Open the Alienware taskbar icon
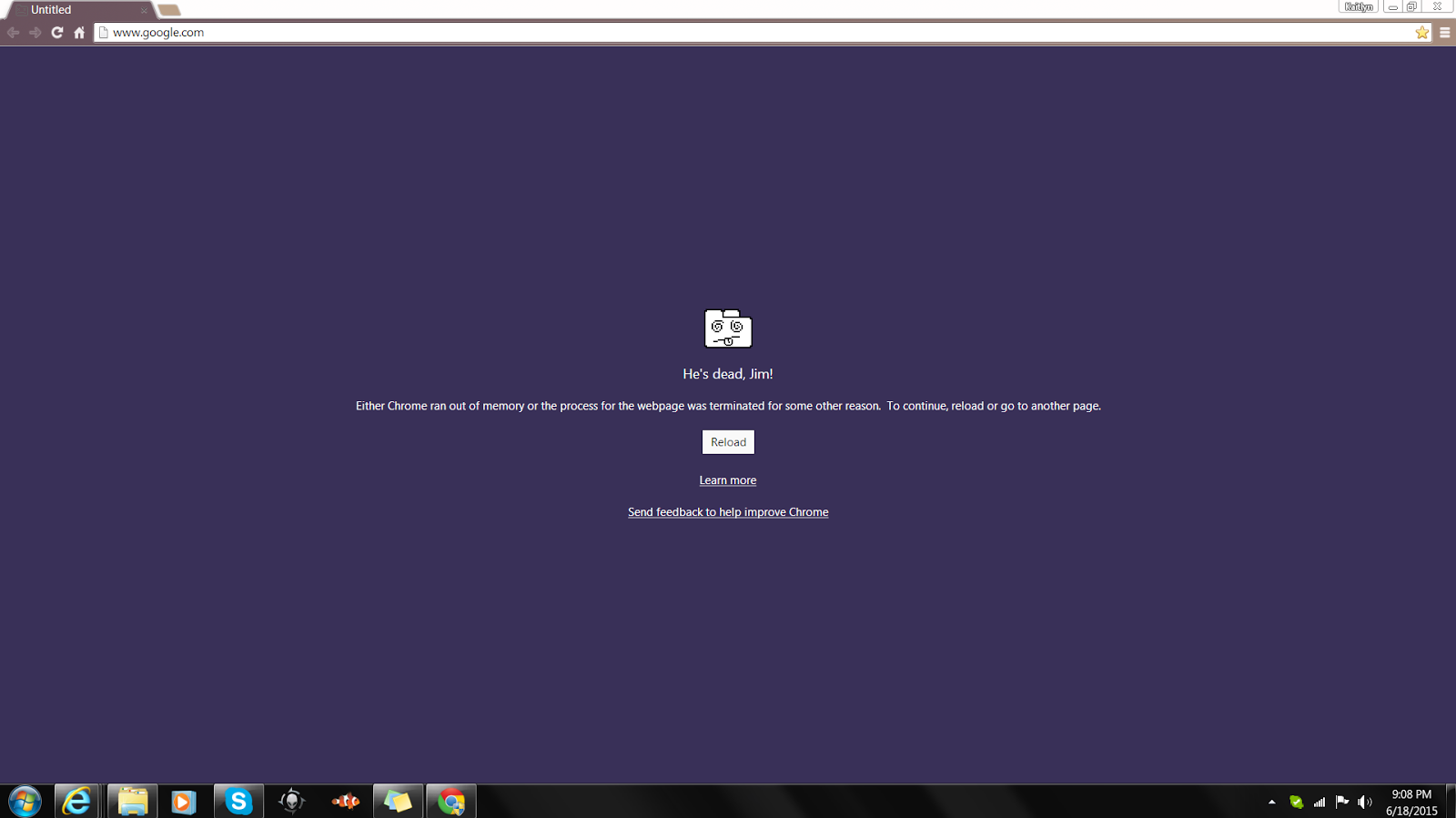The height and width of the screenshot is (818, 1456). pyautogui.click(x=291, y=802)
